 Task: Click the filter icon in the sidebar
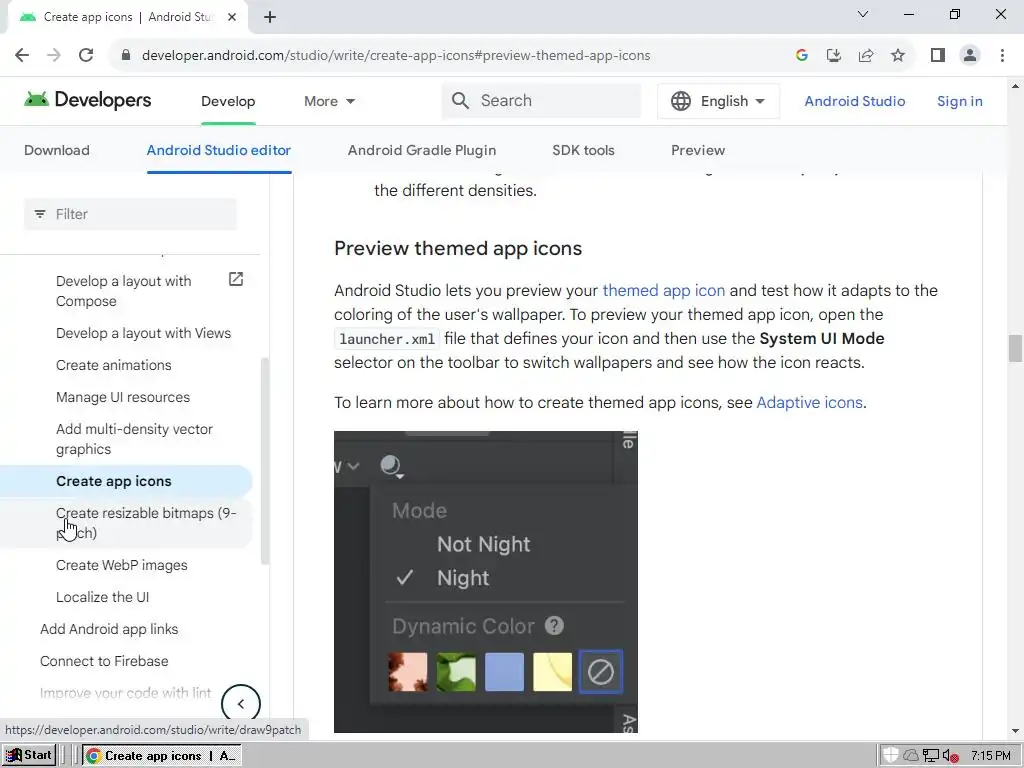40,214
